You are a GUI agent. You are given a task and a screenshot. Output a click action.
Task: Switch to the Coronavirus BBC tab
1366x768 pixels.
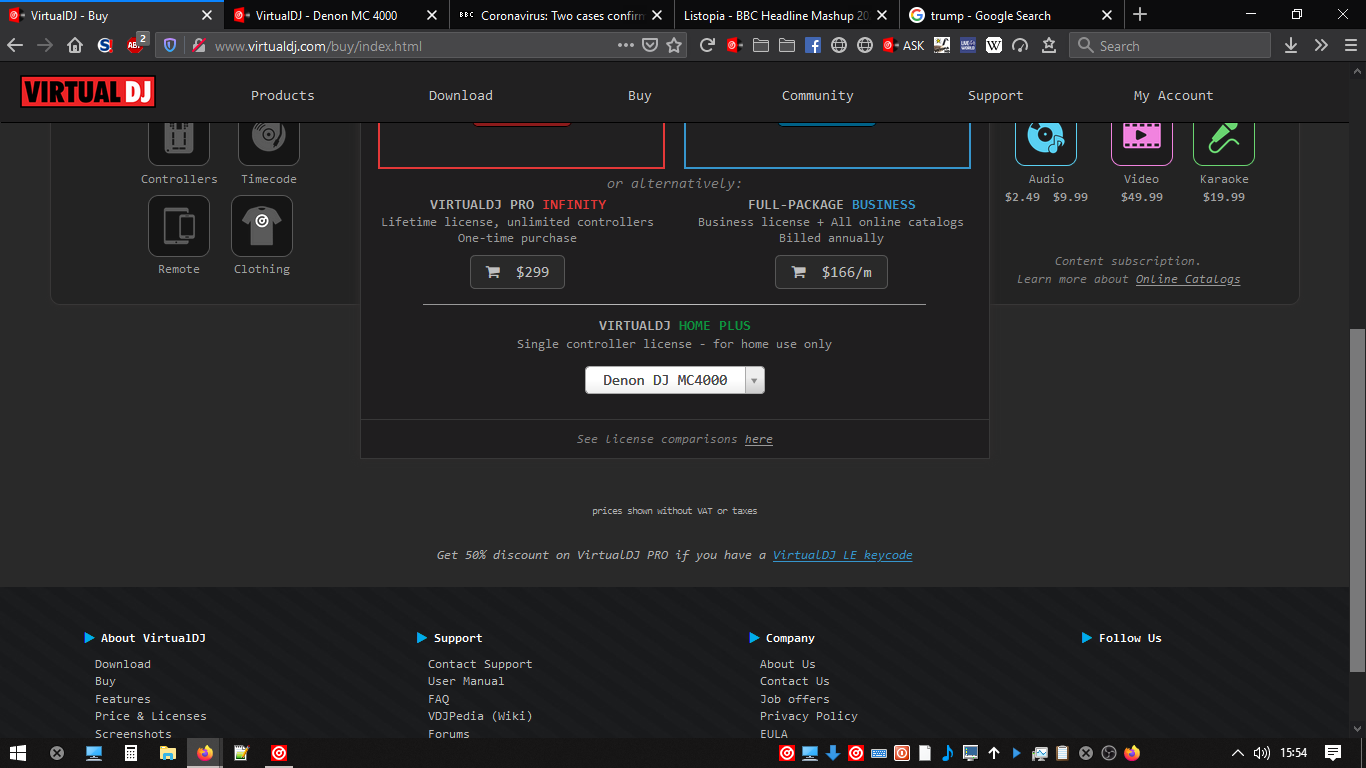tap(563, 15)
